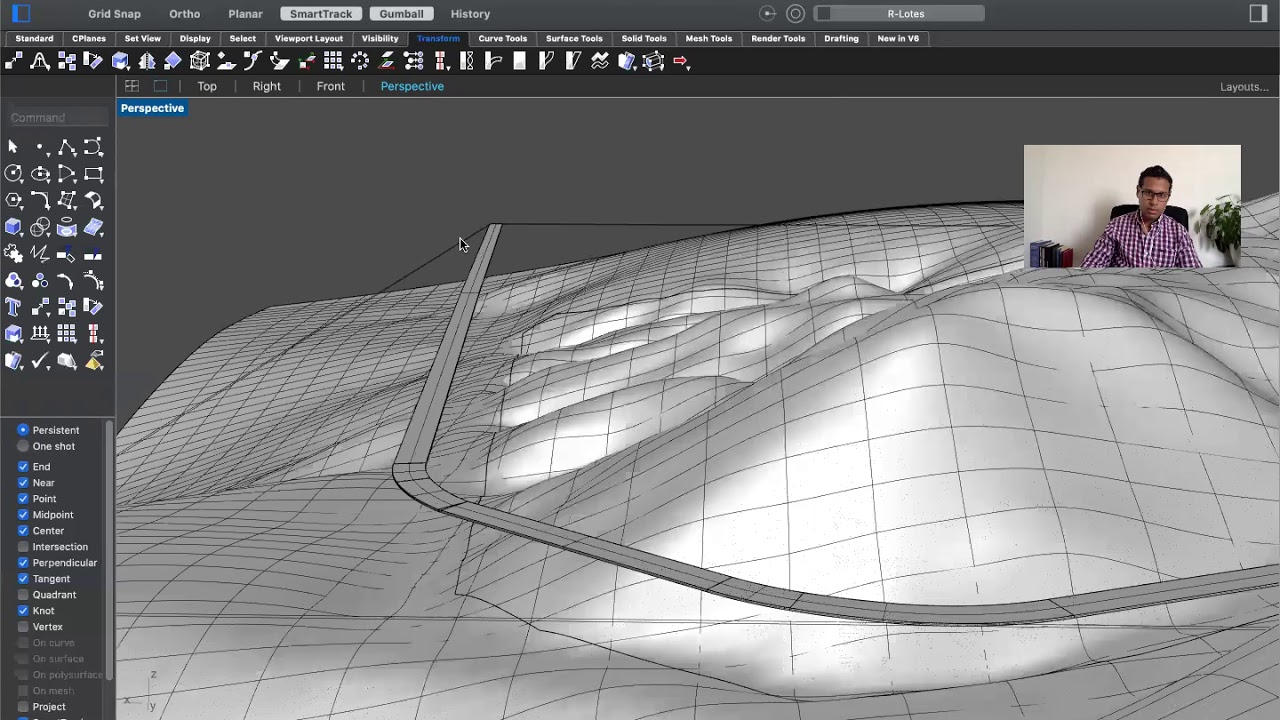This screenshot has height=720, width=1280.
Task: Activate the Text object tool
Action: coord(14,308)
